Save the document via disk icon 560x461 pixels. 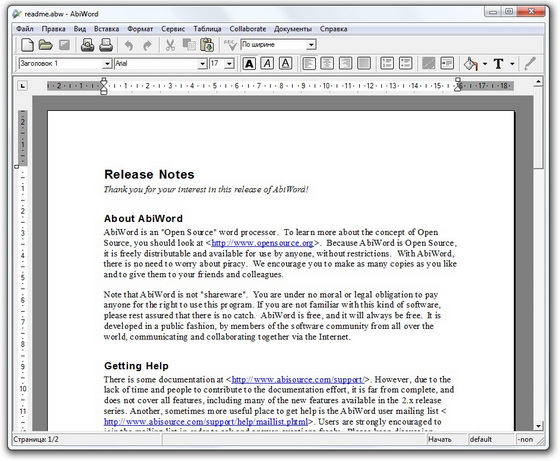click(64, 45)
